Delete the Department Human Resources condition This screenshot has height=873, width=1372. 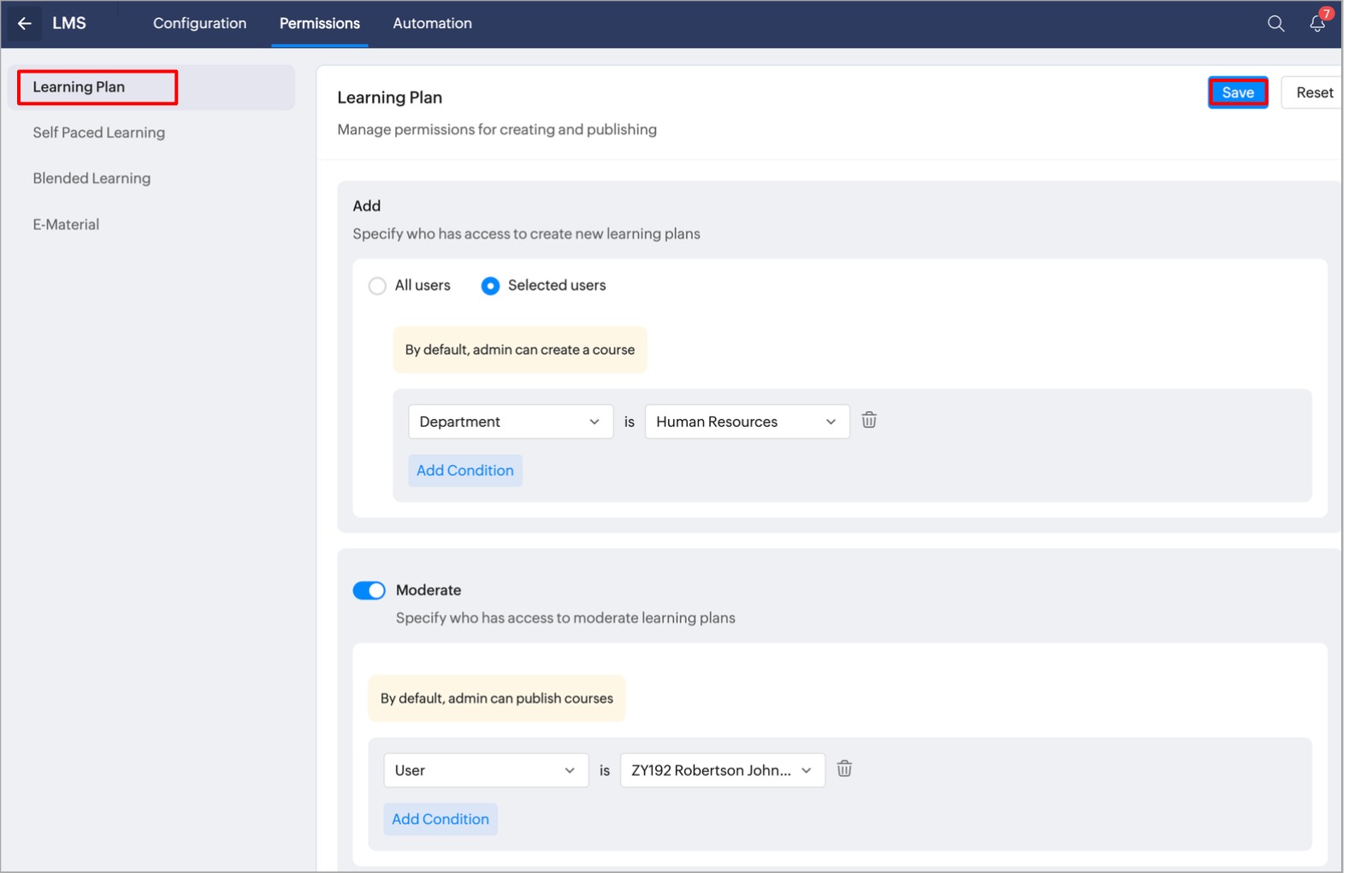(x=869, y=420)
